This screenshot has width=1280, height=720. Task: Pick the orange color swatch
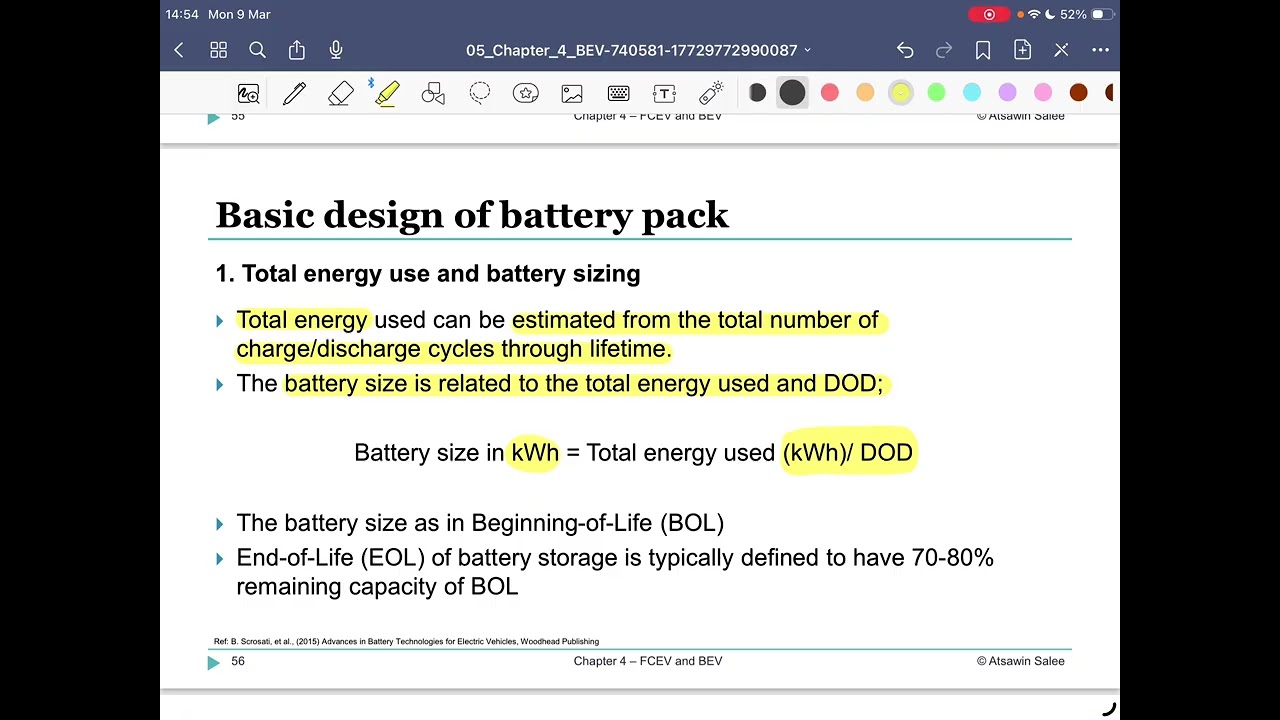click(x=865, y=93)
